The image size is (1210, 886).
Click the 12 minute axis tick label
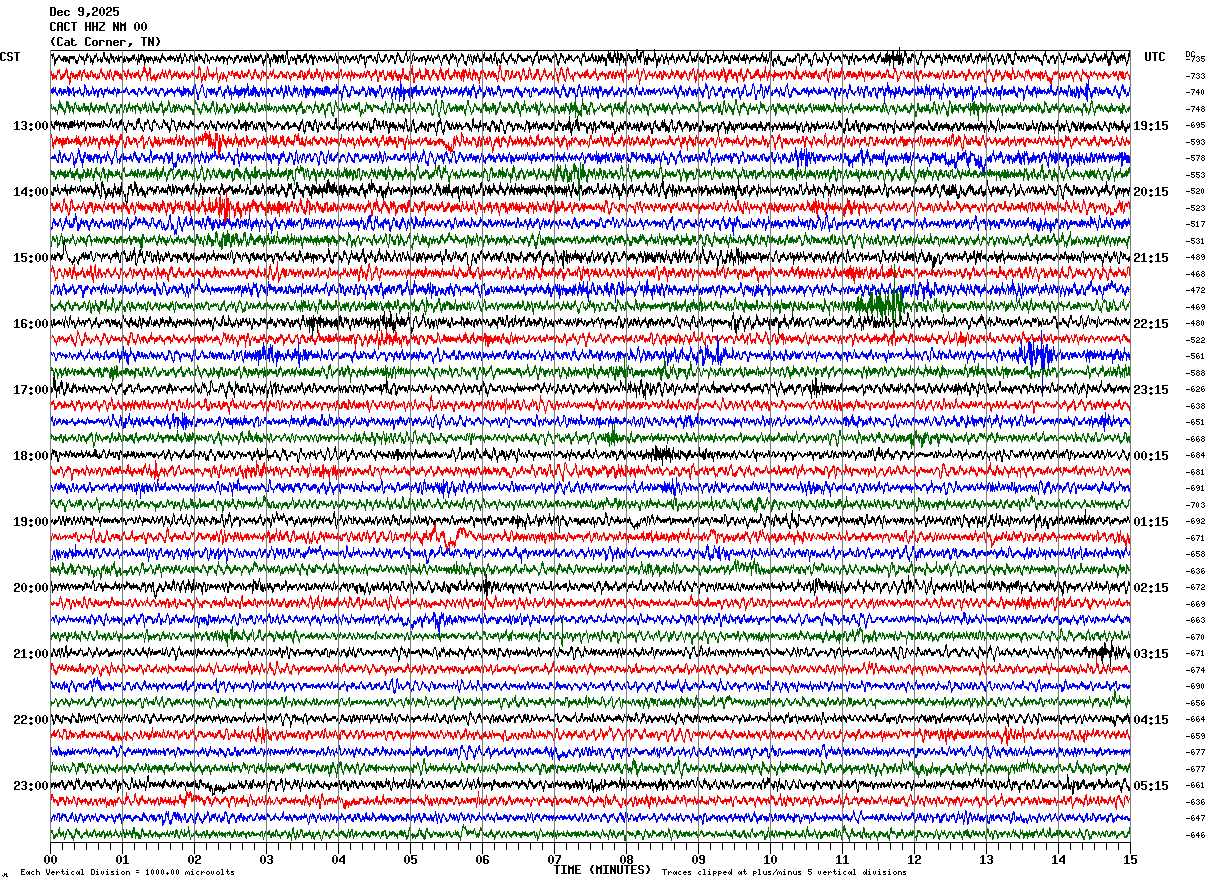(x=914, y=859)
